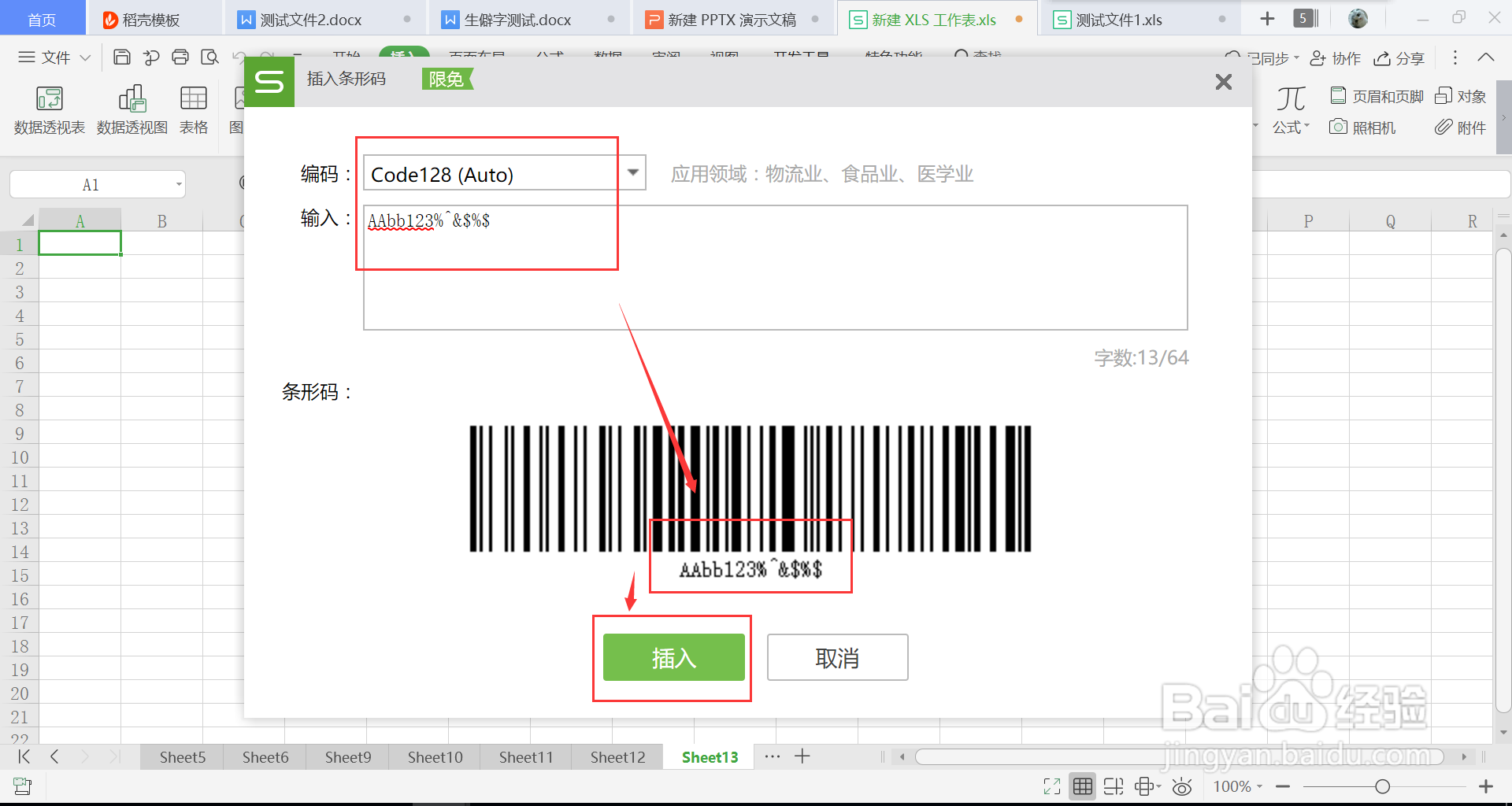Viewport: 1512px width, 806px height.
Task: Open the 公式 equation tool
Action: click(x=1291, y=110)
